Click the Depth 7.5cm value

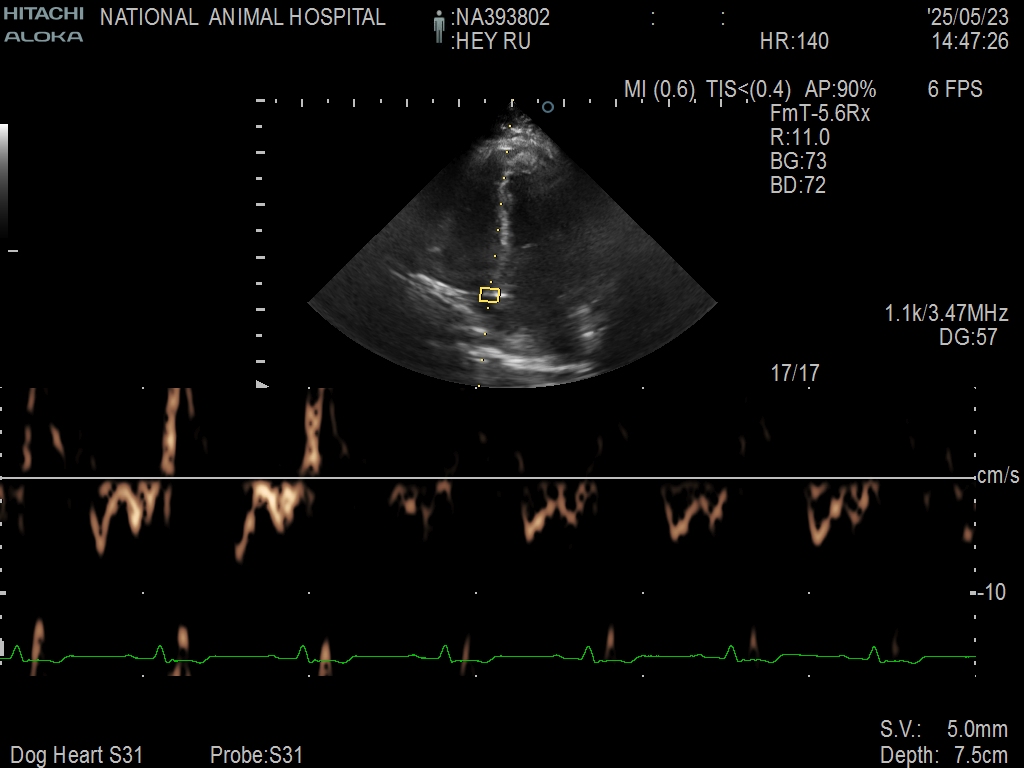pos(943,755)
